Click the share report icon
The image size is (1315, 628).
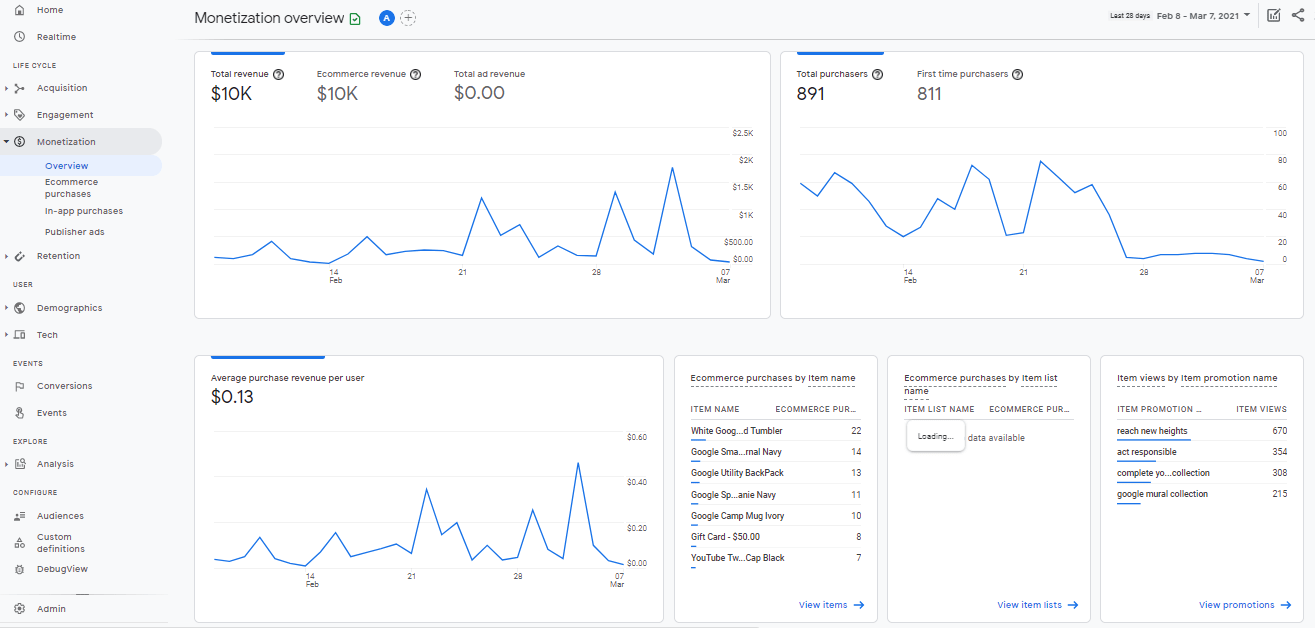(x=1298, y=15)
